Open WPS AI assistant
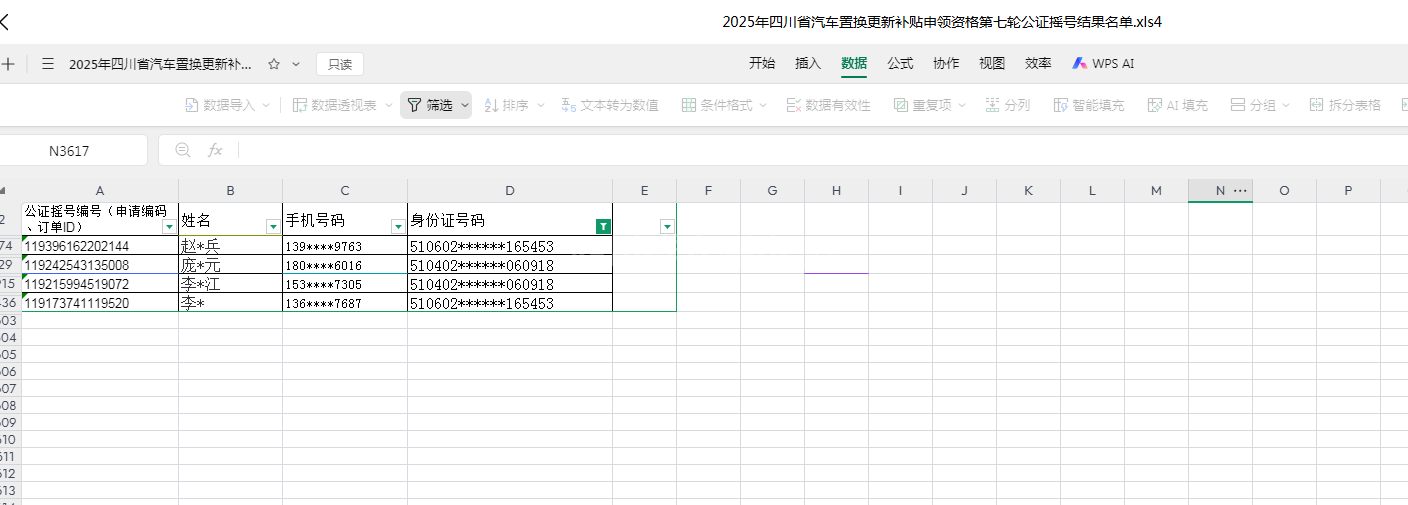Screen dimensions: 1408x505 click(x=1103, y=63)
